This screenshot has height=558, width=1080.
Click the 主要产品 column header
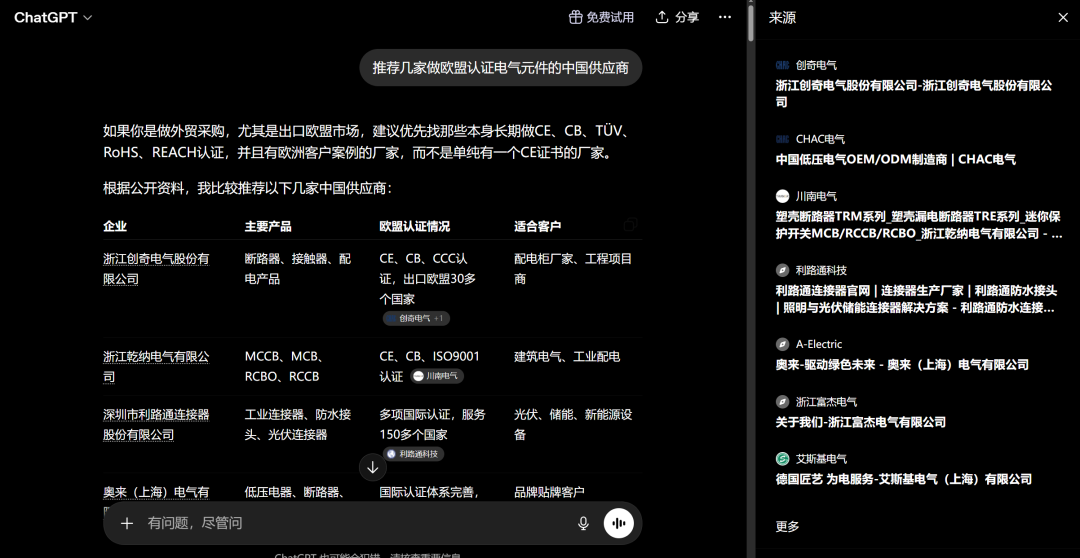tap(268, 226)
